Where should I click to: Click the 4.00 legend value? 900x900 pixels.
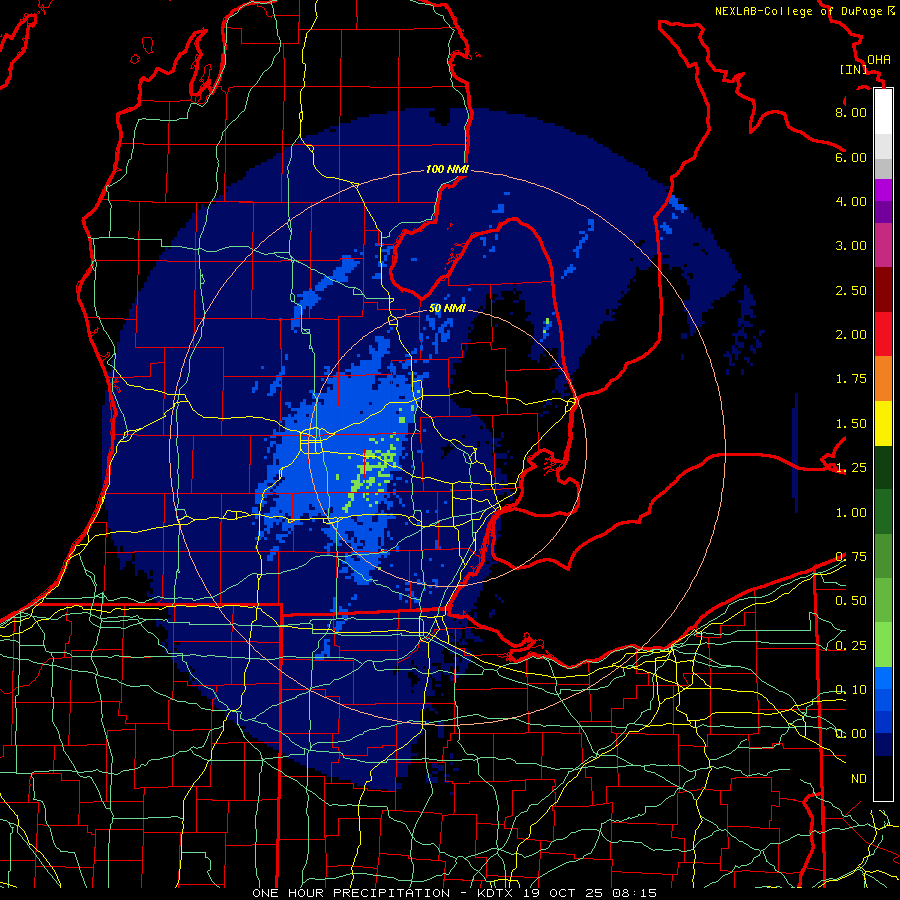coord(851,201)
